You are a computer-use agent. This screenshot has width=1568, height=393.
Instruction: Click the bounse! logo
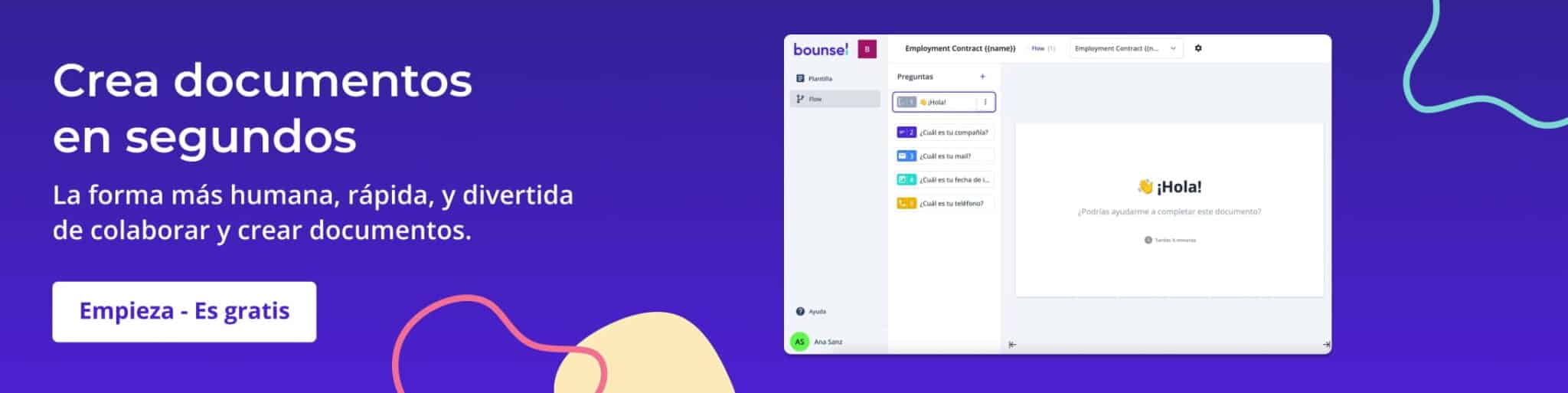pos(820,50)
